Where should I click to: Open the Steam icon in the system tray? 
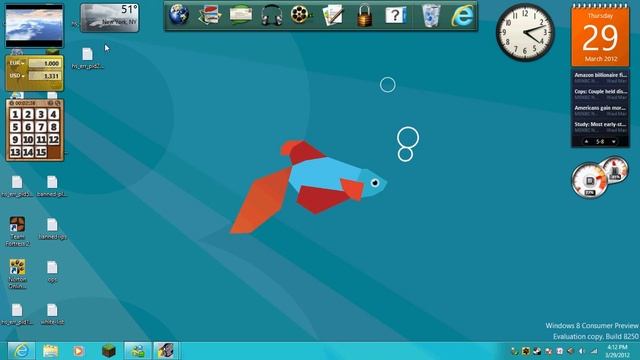pos(537,351)
